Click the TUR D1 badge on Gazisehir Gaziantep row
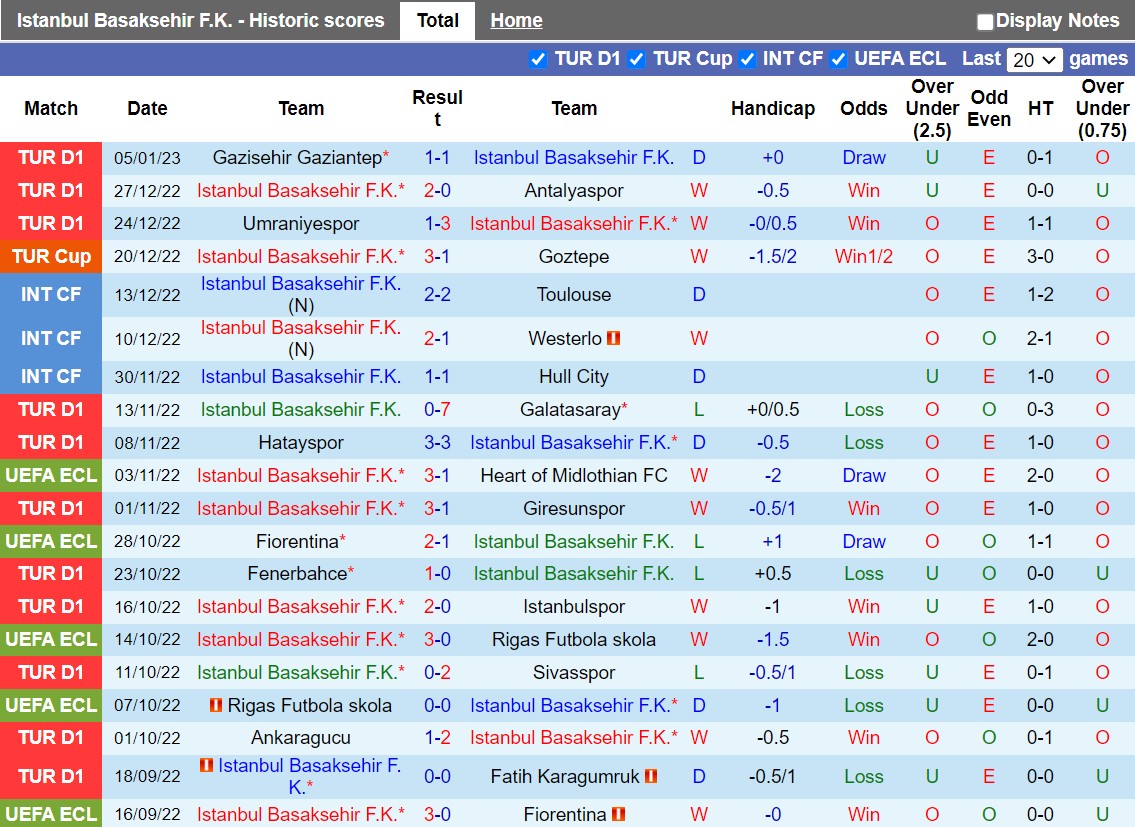The image size is (1135, 827). click(51, 157)
